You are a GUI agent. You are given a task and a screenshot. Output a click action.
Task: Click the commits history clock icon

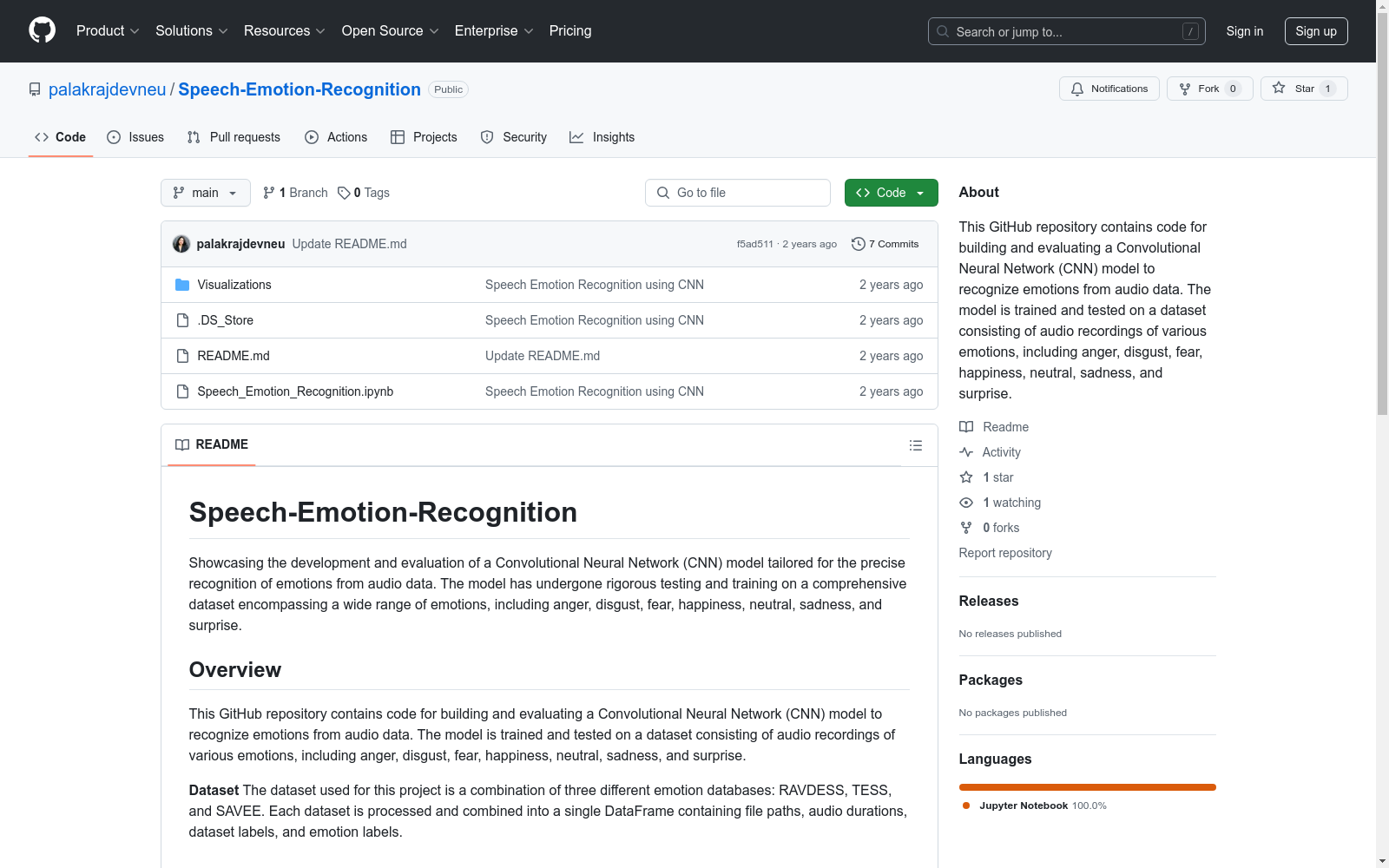[x=859, y=244]
